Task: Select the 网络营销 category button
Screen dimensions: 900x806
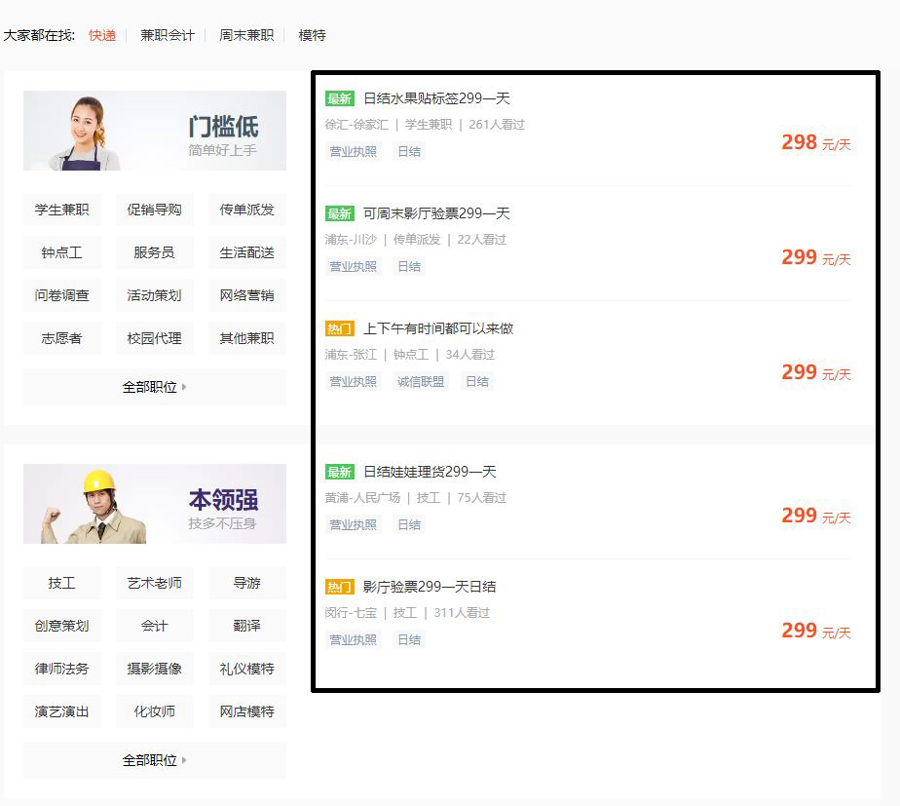Action: pos(246,295)
